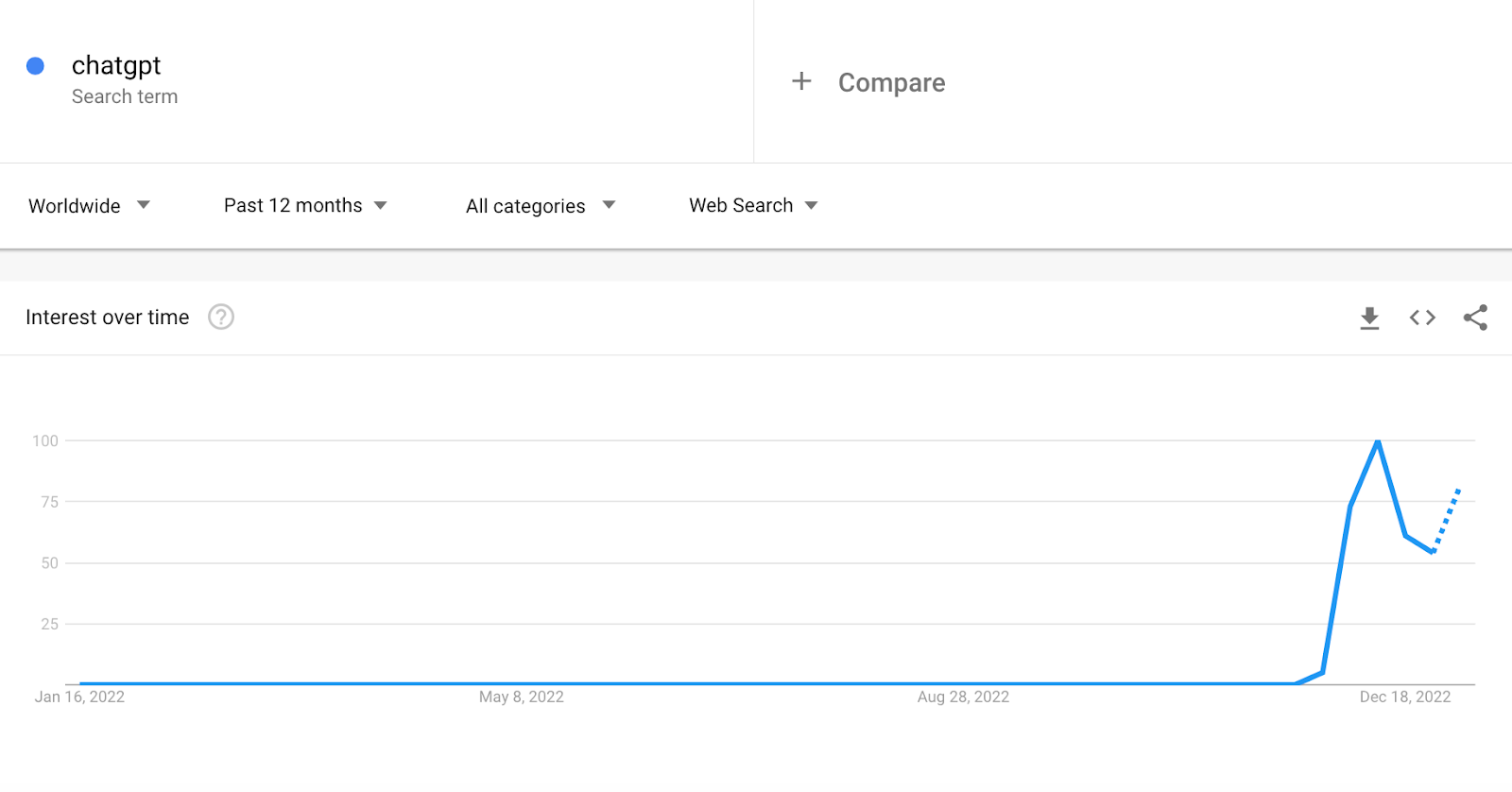Image resolution: width=1512 pixels, height=792 pixels.
Task: Click the chart peak at 100
Action: coord(1378,441)
